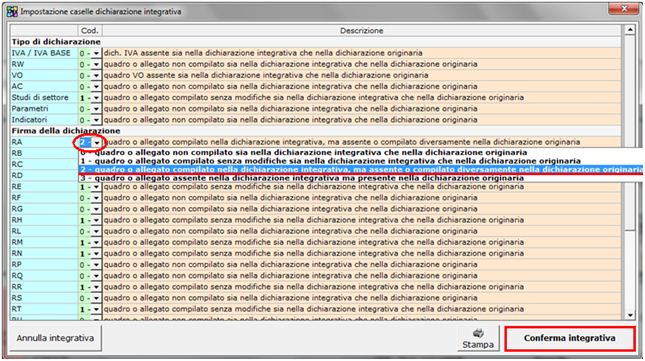This screenshot has height=361, width=645.
Task: Choose option 0 - quadro non compilato in list
Action: click(361, 153)
